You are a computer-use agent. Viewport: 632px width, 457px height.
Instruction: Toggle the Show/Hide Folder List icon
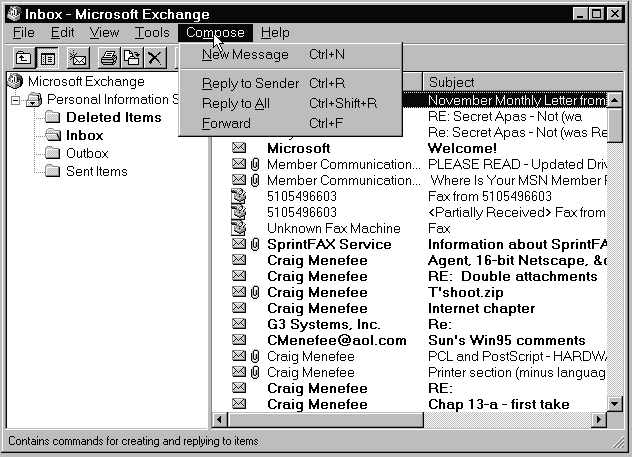[x=46, y=58]
